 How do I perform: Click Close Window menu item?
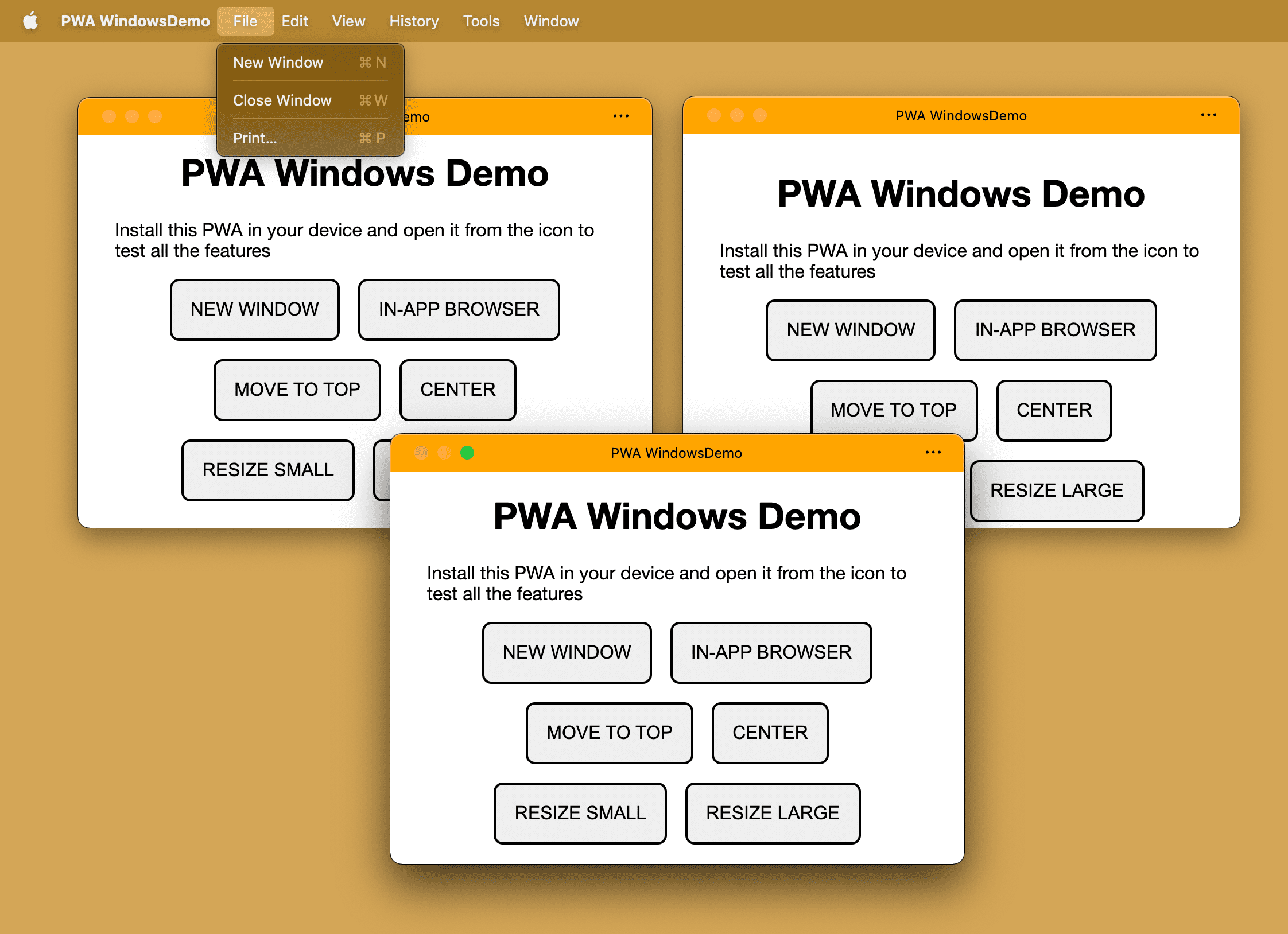click(x=282, y=100)
